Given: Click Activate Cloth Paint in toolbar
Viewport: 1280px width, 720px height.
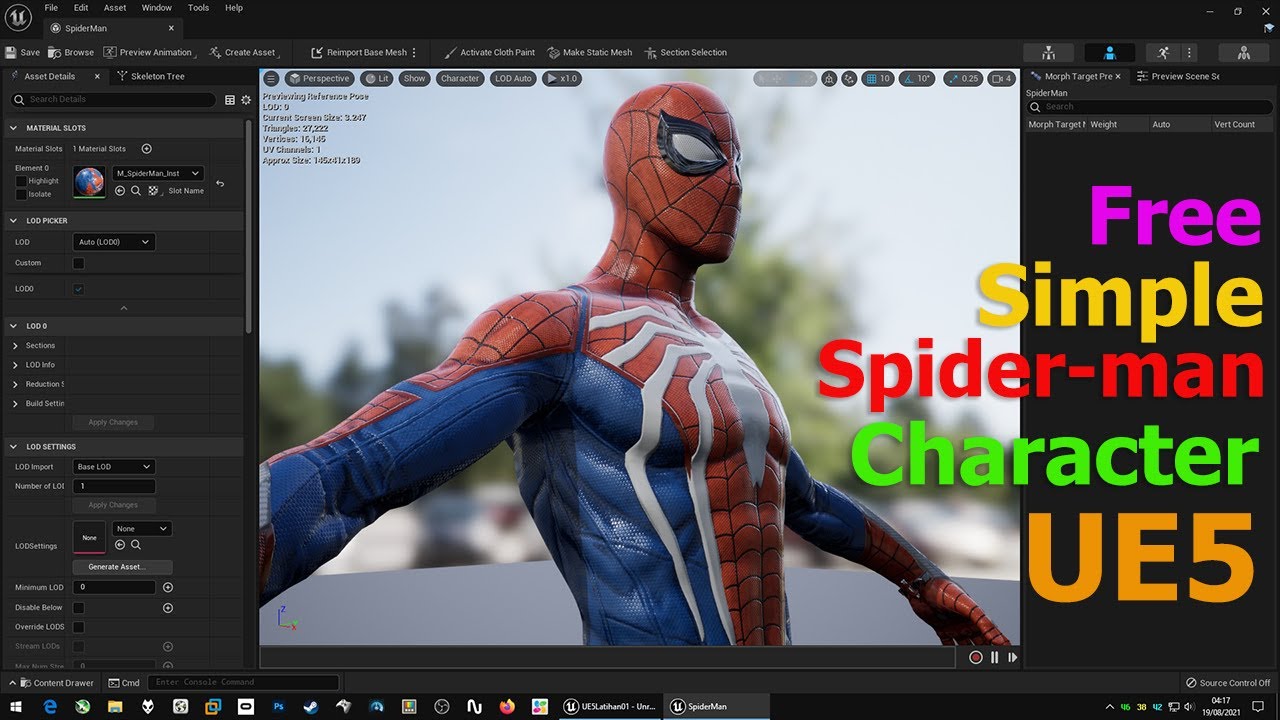Looking at the screenshot, I should pyautogui.click(x=489, y=53).
